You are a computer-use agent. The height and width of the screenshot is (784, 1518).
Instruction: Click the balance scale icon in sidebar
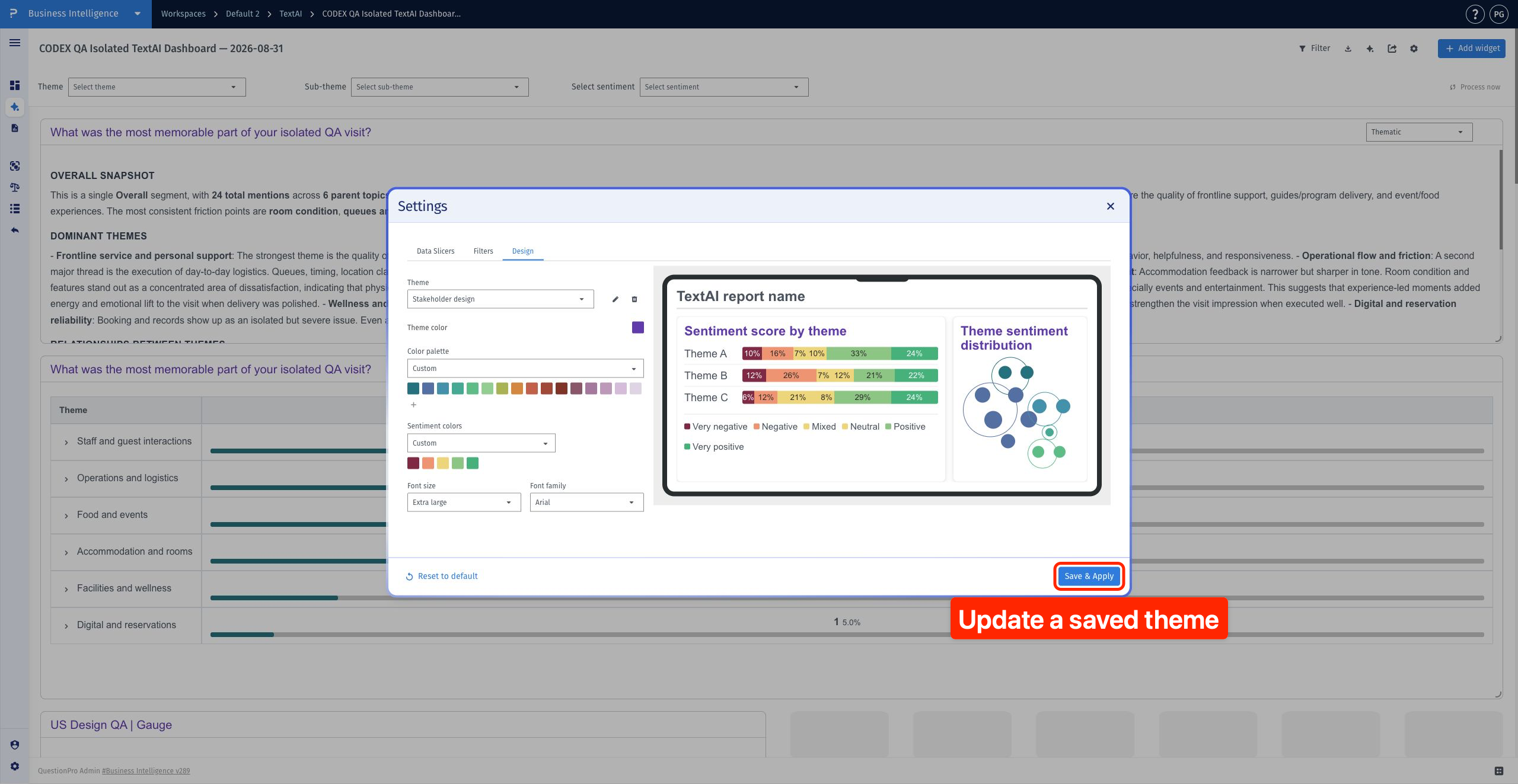pyautogui.click(x=15, y=187)
